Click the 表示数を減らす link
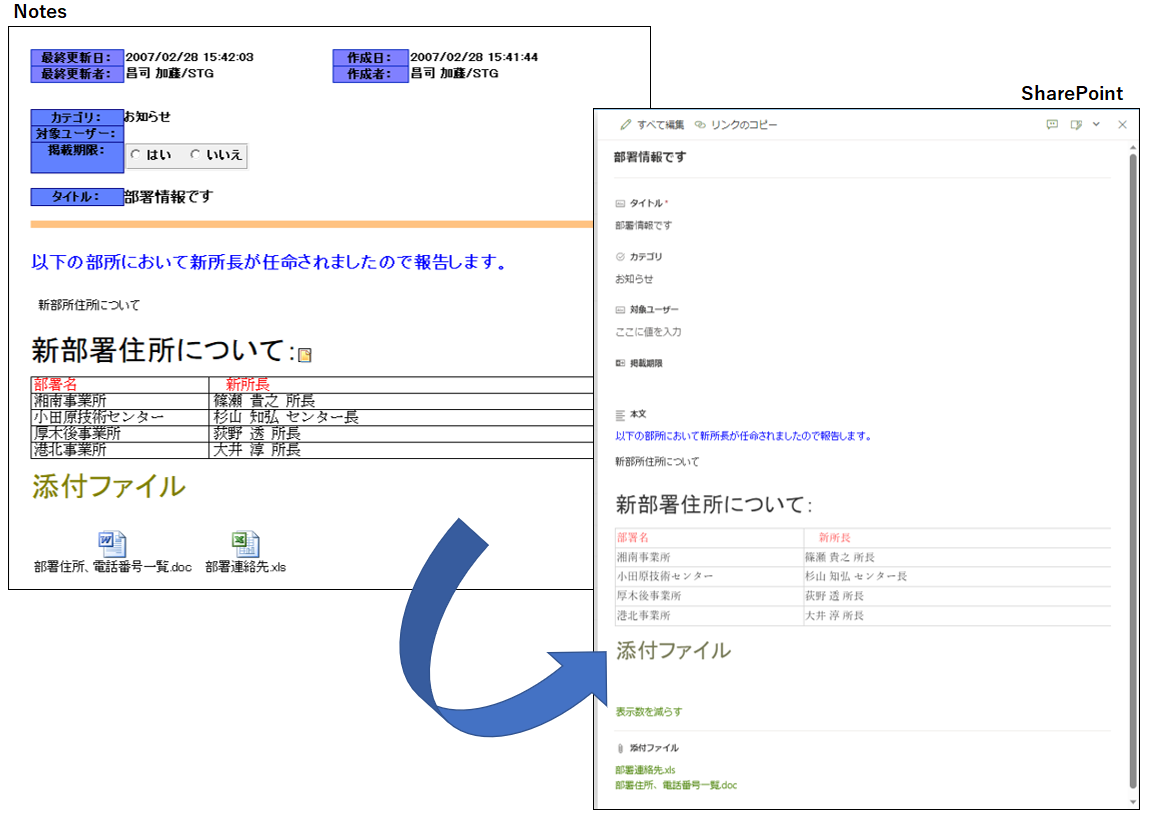 [x=649, y=711]
